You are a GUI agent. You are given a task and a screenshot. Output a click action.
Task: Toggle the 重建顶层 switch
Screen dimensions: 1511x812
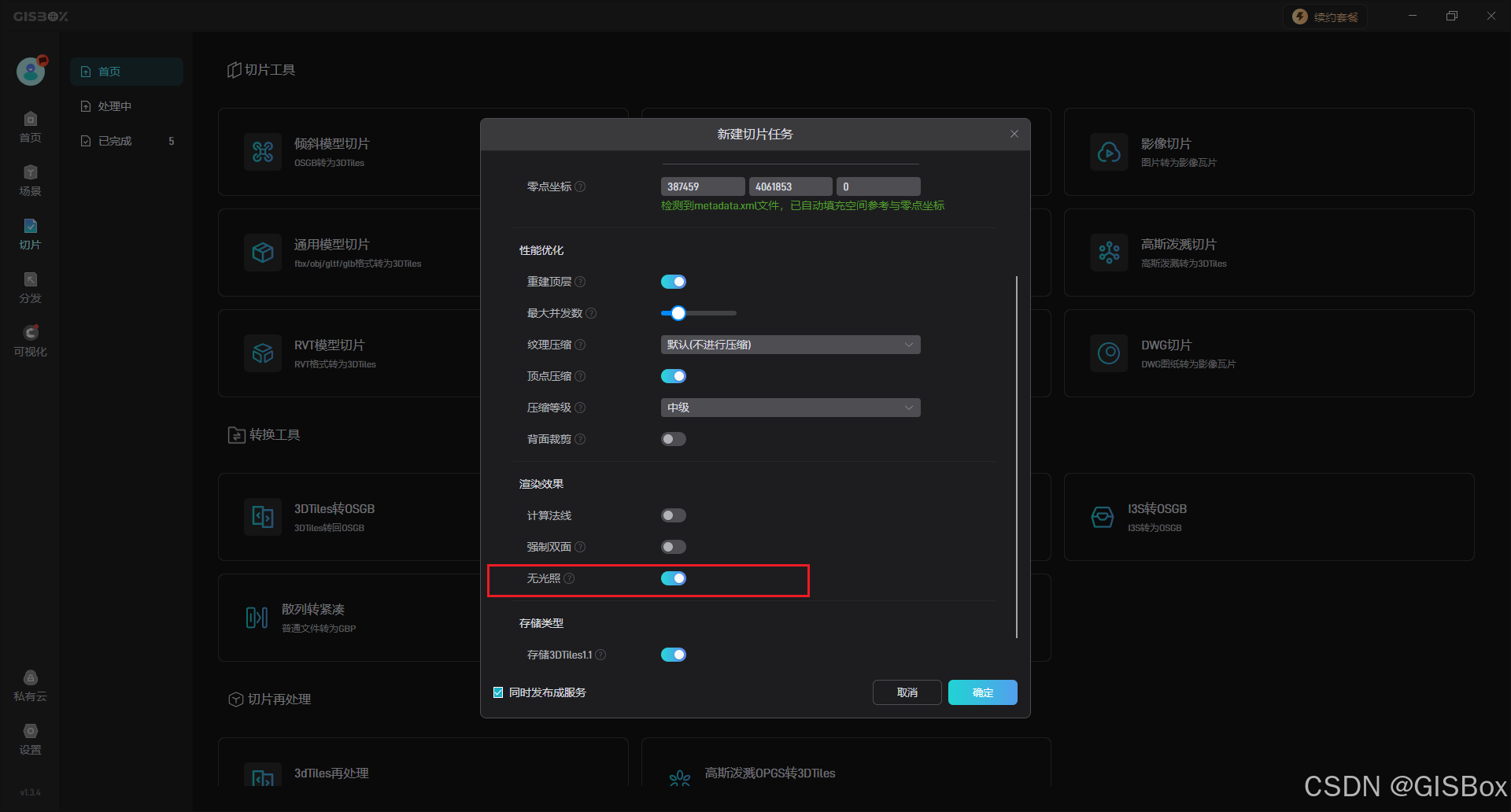pos(674,282)
